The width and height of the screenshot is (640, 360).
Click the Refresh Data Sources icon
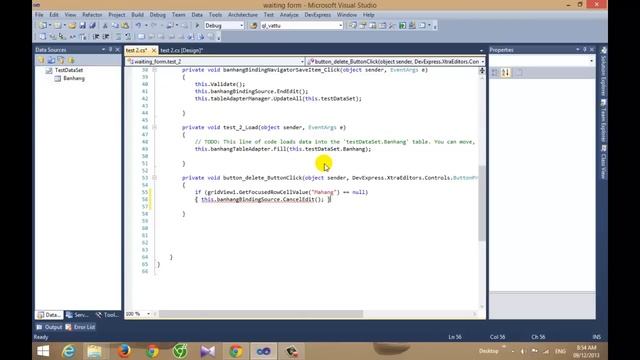point(71,60)
